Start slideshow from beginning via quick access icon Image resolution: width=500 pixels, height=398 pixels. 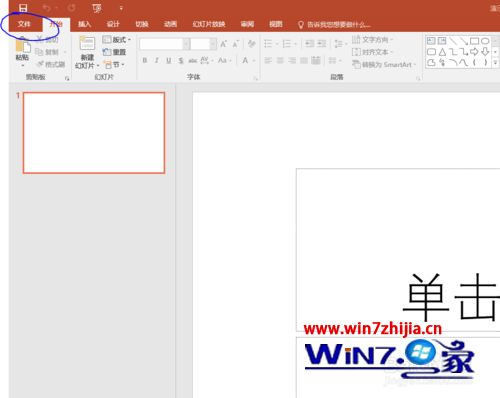pos(97,8)
